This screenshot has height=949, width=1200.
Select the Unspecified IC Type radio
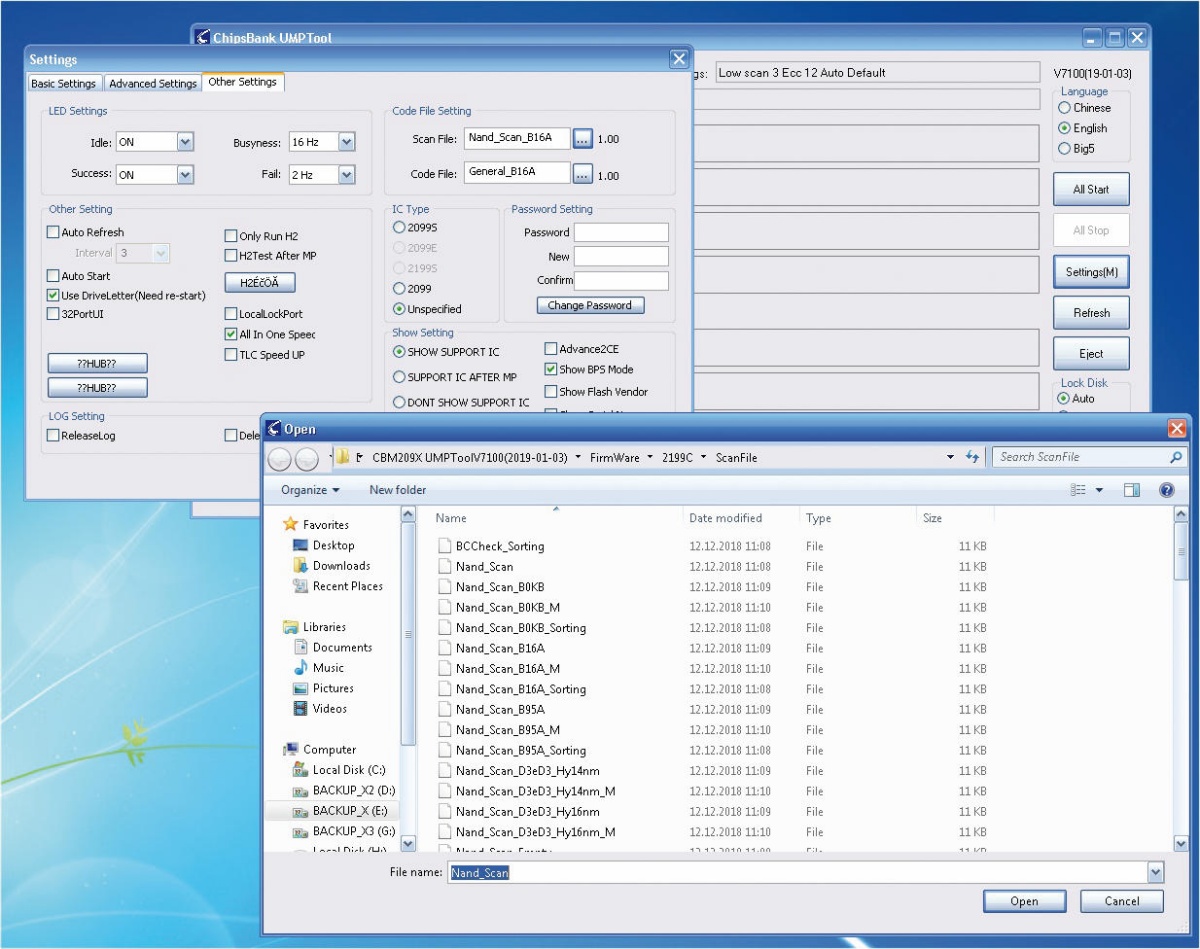[400, 309]
